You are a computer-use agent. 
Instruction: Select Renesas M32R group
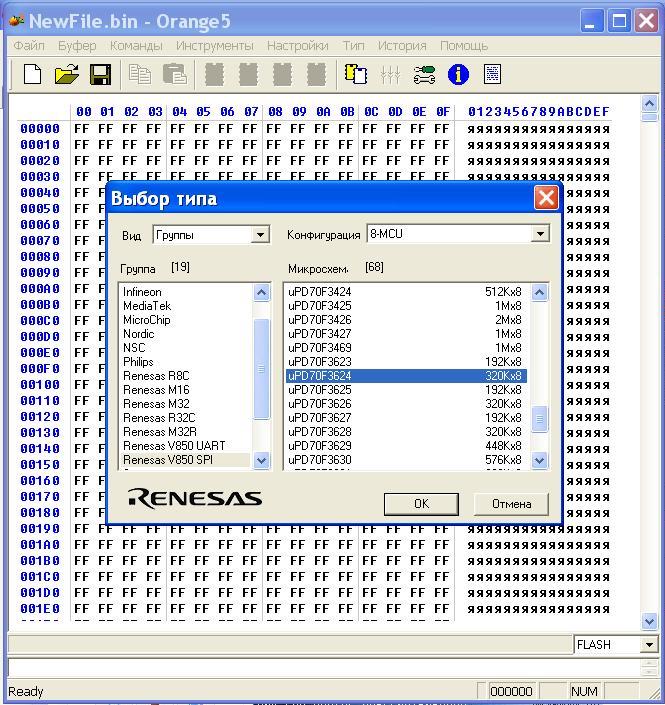(186, 432)
